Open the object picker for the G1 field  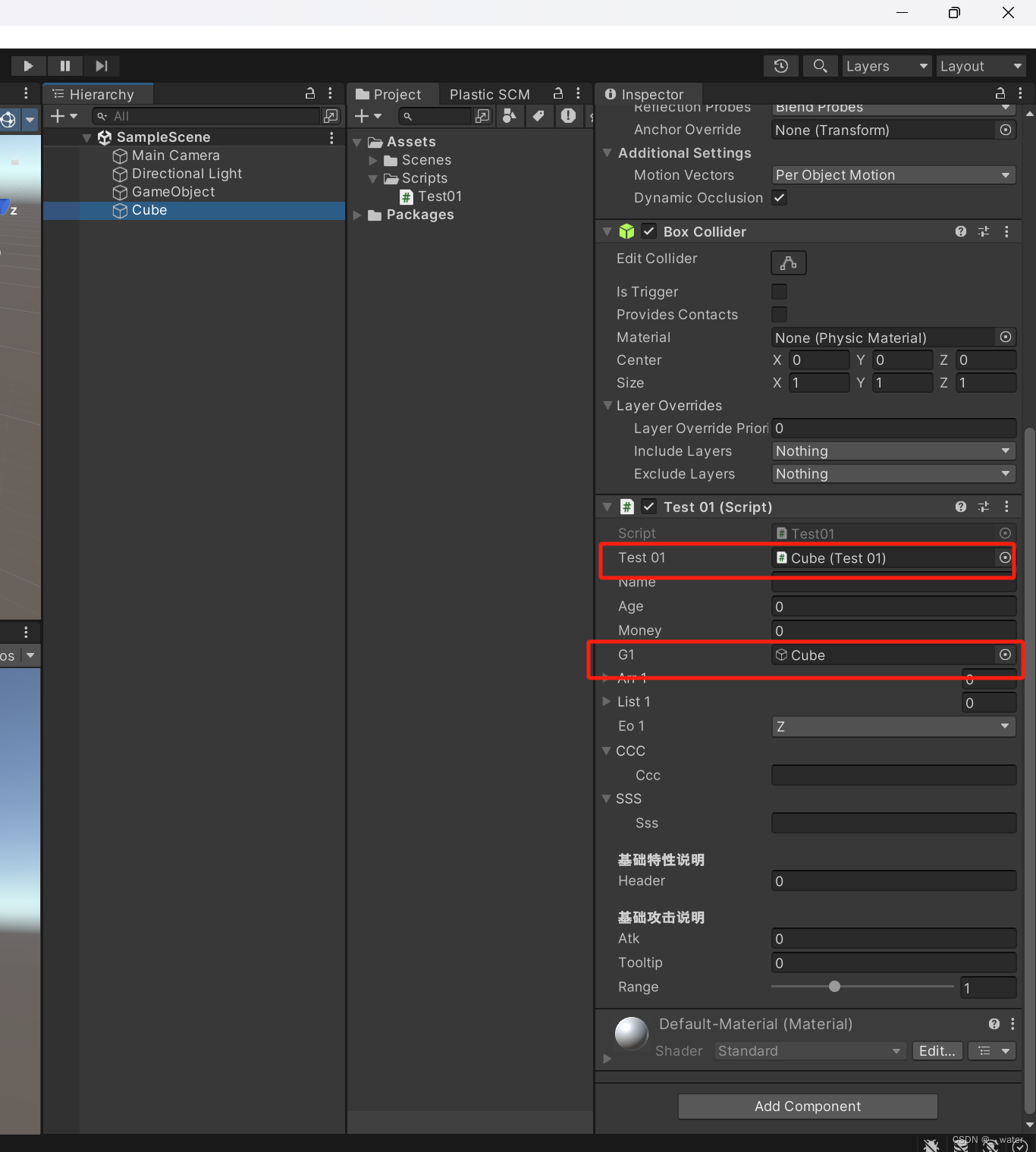(1005, 654)
